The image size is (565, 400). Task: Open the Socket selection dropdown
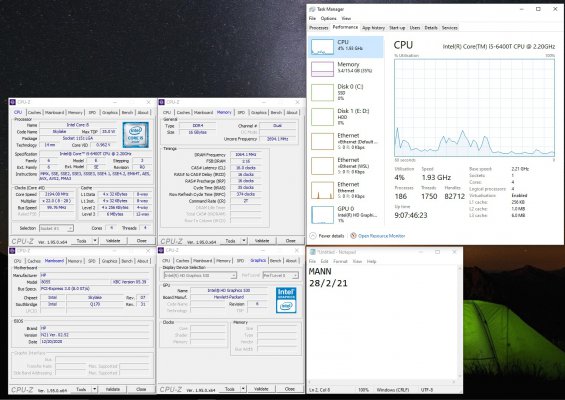click(x=56, y=228)
